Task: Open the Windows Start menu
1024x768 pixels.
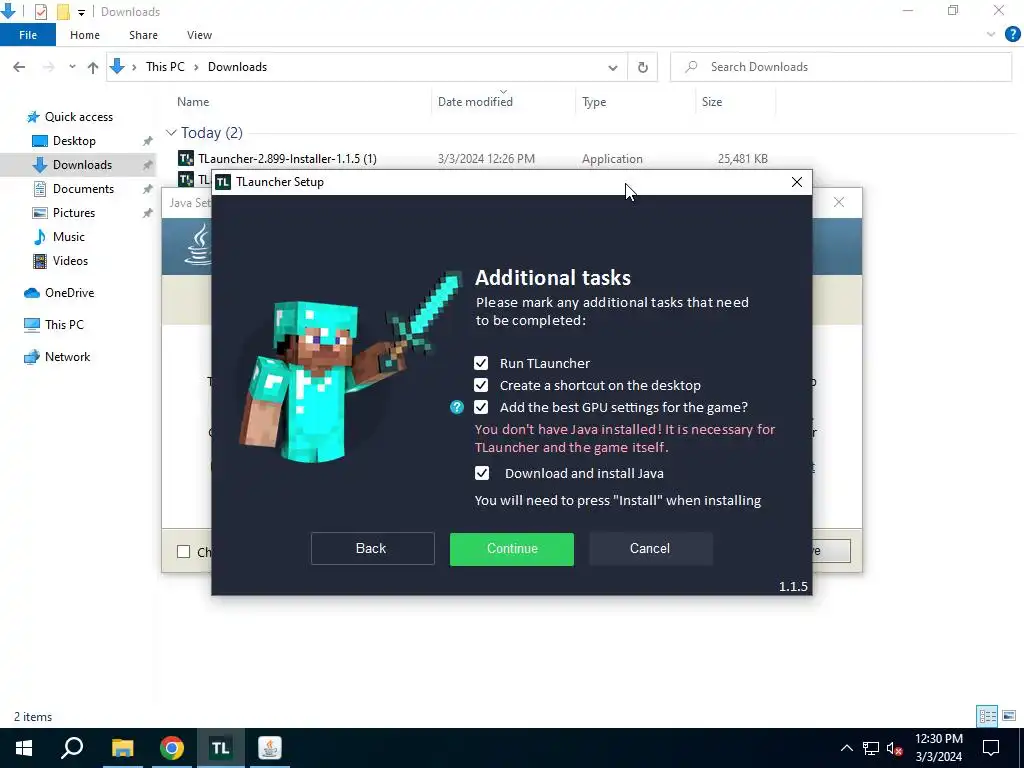Action: pos(24,748)
